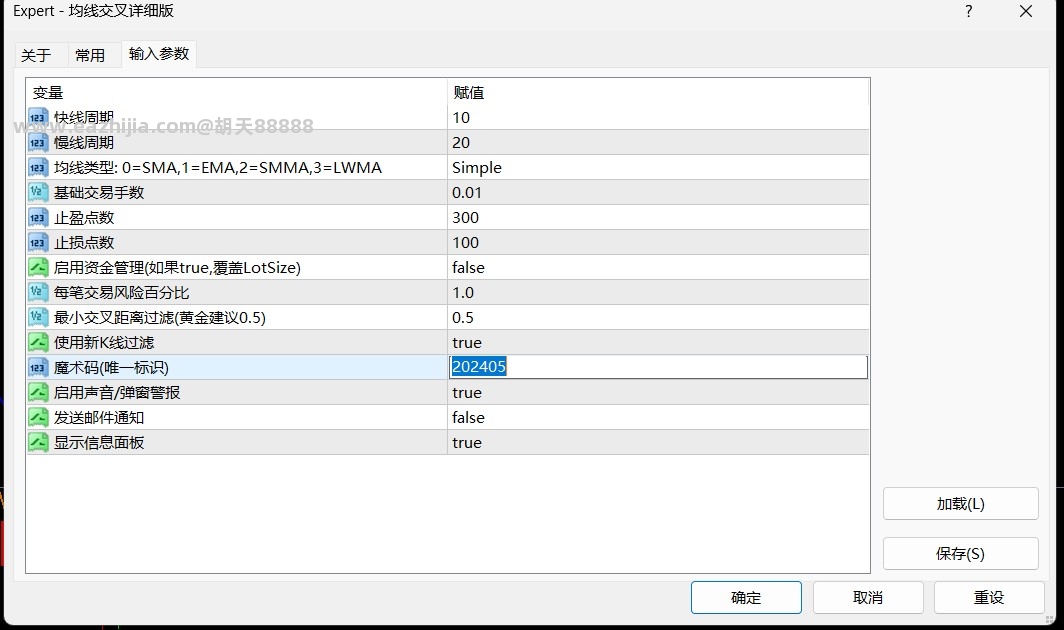Image resolution: width=1064 pixels, height=630 pixels.
Task: Click the bool icon beside 启用声音/弹窗警报
Action: point(38,392)
